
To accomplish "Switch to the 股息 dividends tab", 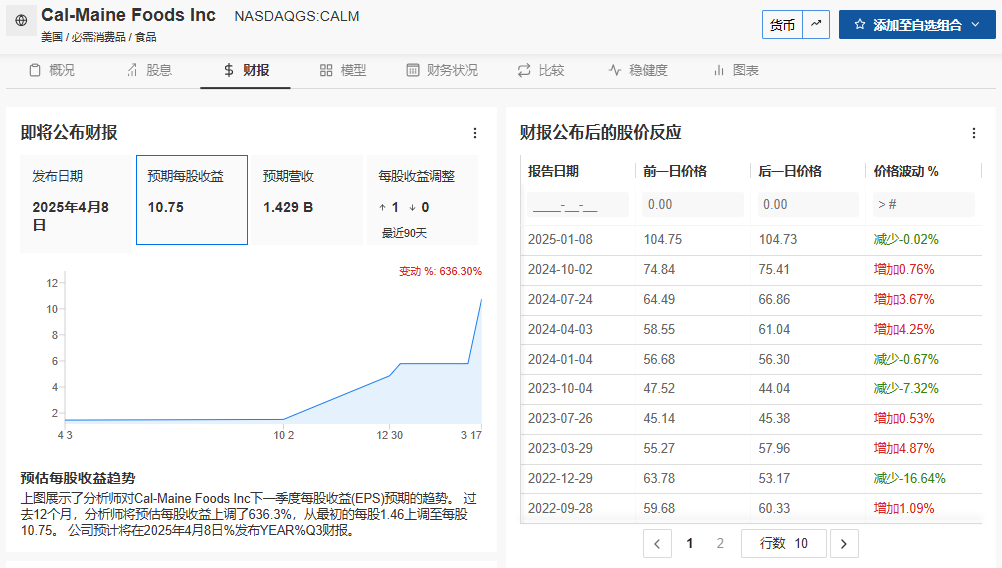I will click(x=149, y=70).
